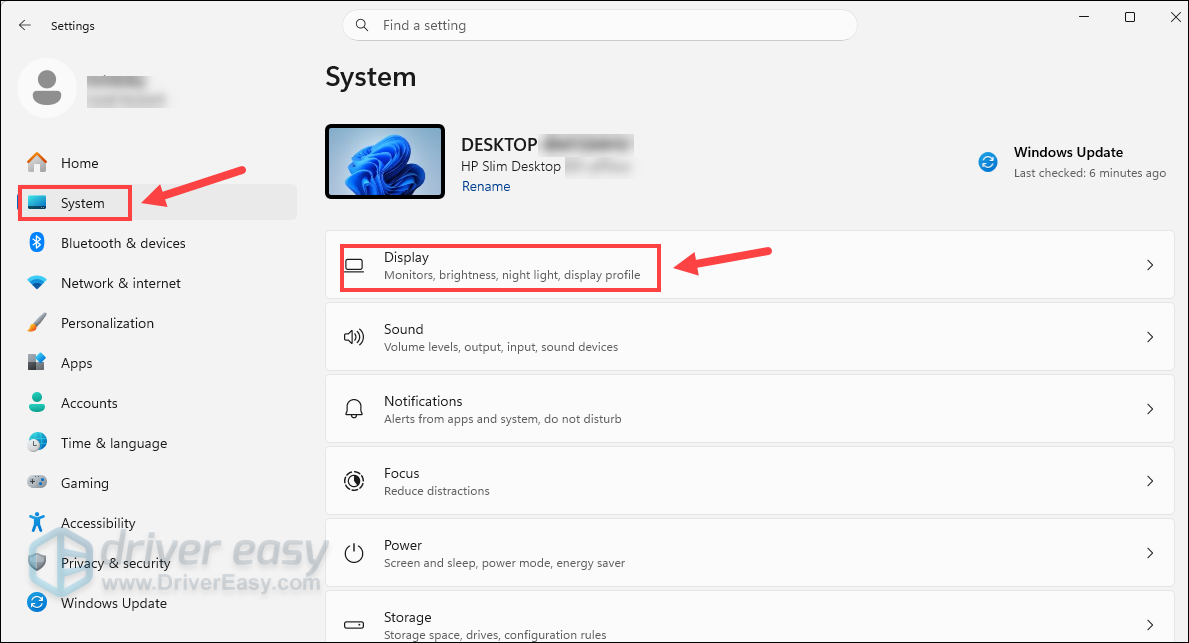Click the Power icon
The image size is (1189, 643).
tap(353, 553)
